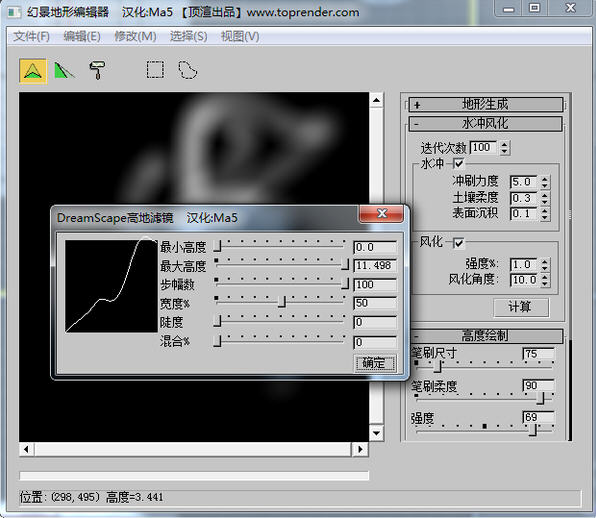Click the 笔刷柔度 slider handle
The height and width of the screenshot is (518, 596).
540,398
